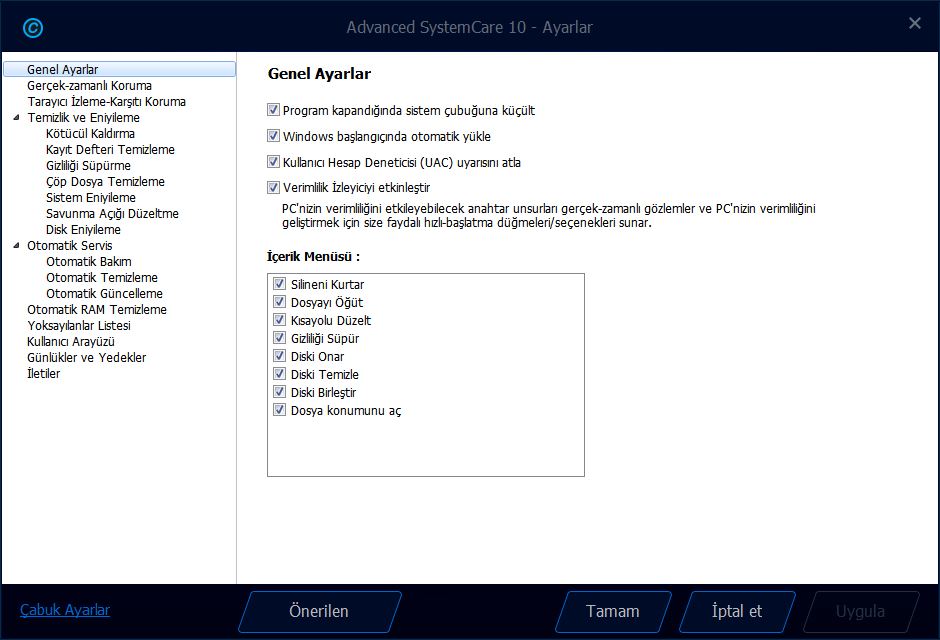Toggle 'Program kapandığında sistem çubuğuna küçült' checkbox
The image size is (940, 640).
click(273, 110)
